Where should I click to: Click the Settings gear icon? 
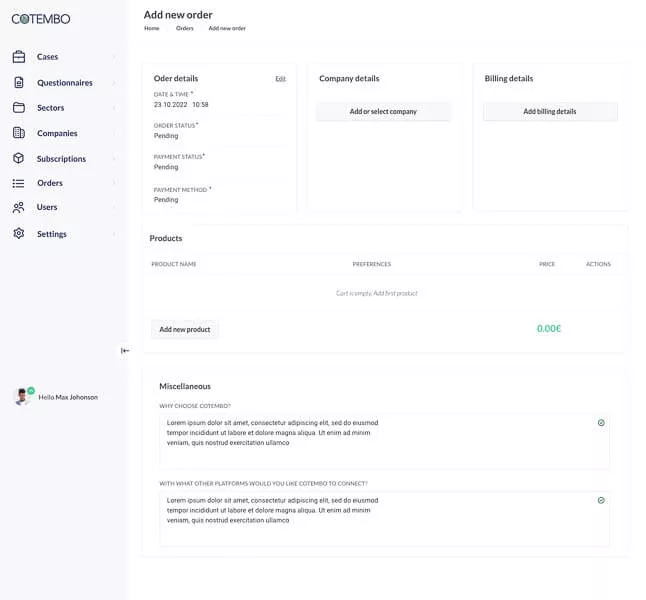coord(19,234)
